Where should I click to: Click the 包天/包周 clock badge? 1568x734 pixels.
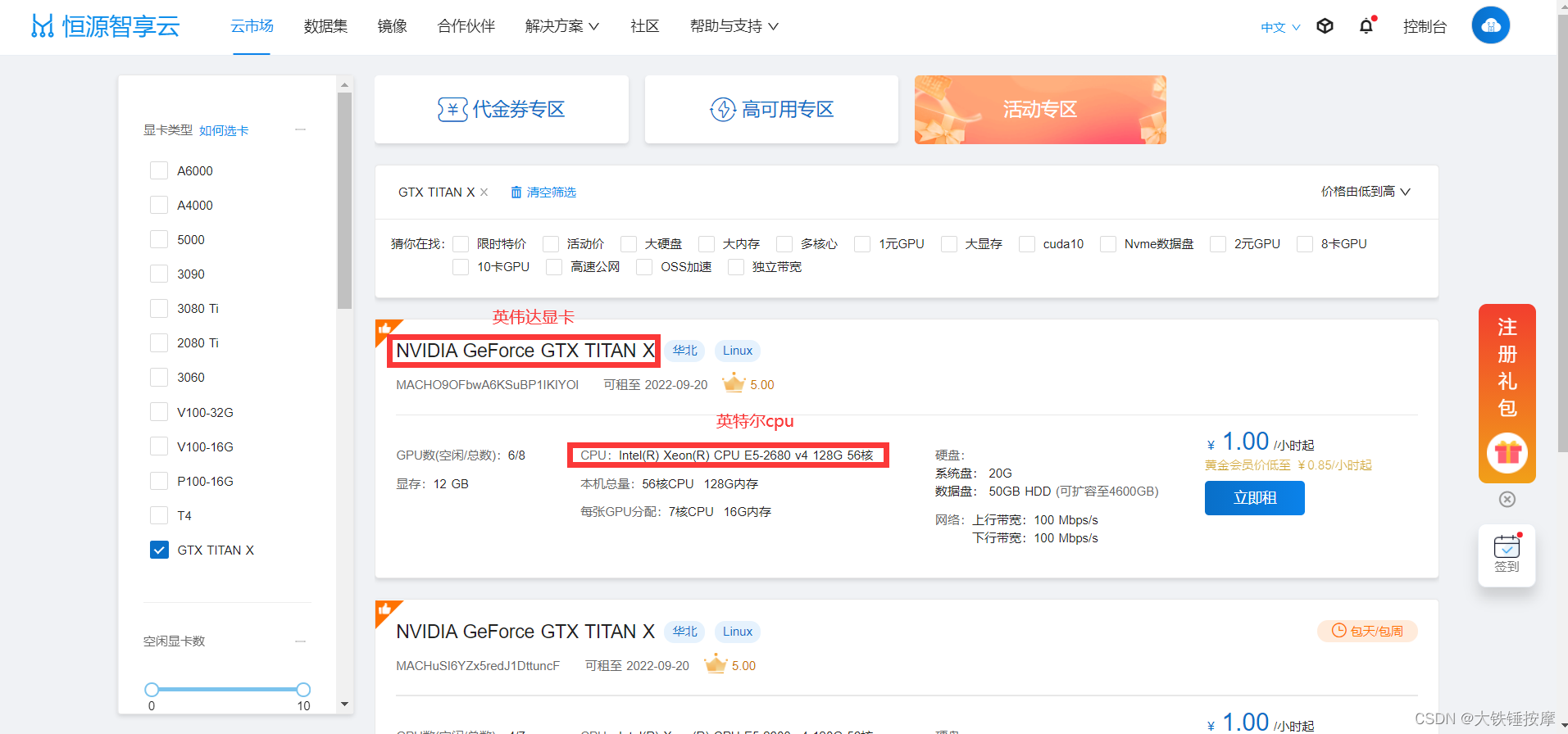click(1367, 631)
